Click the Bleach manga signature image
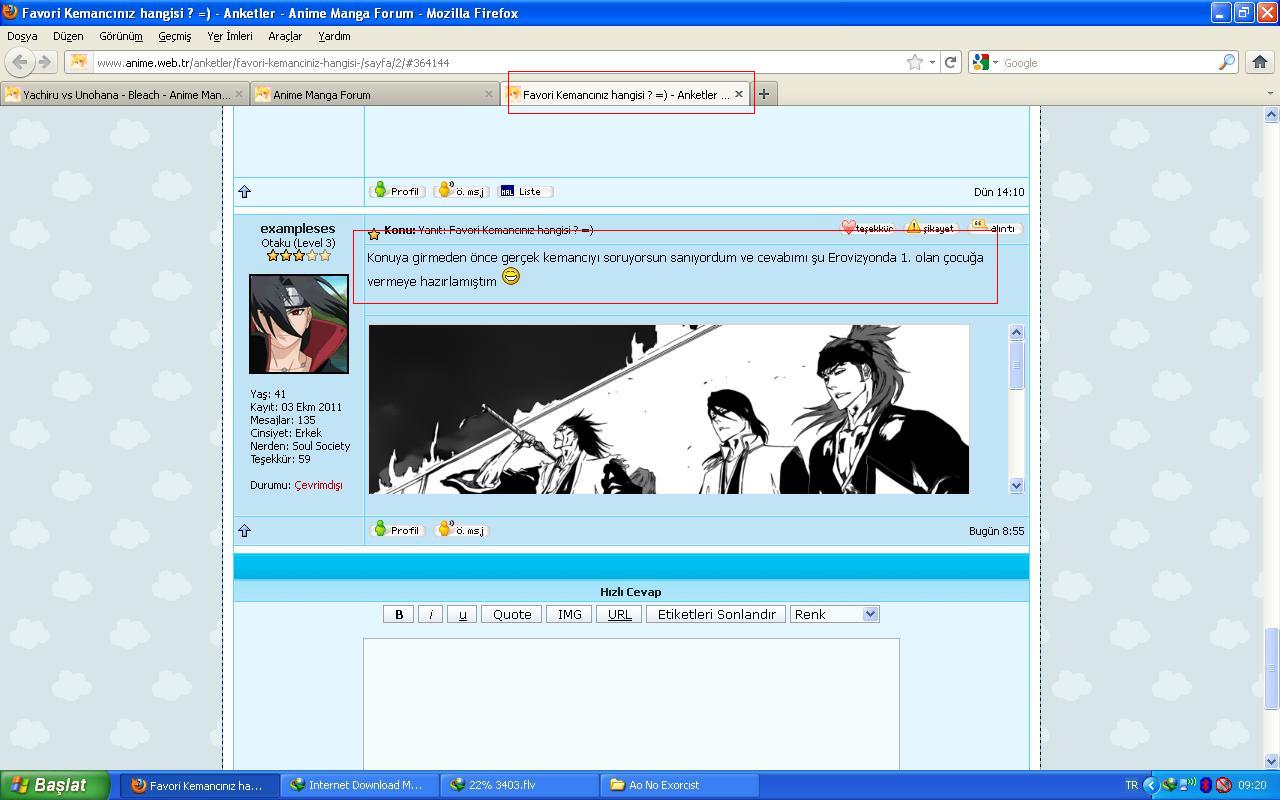The width and height of the screenshot is (1280, 800). pos(669,409)
